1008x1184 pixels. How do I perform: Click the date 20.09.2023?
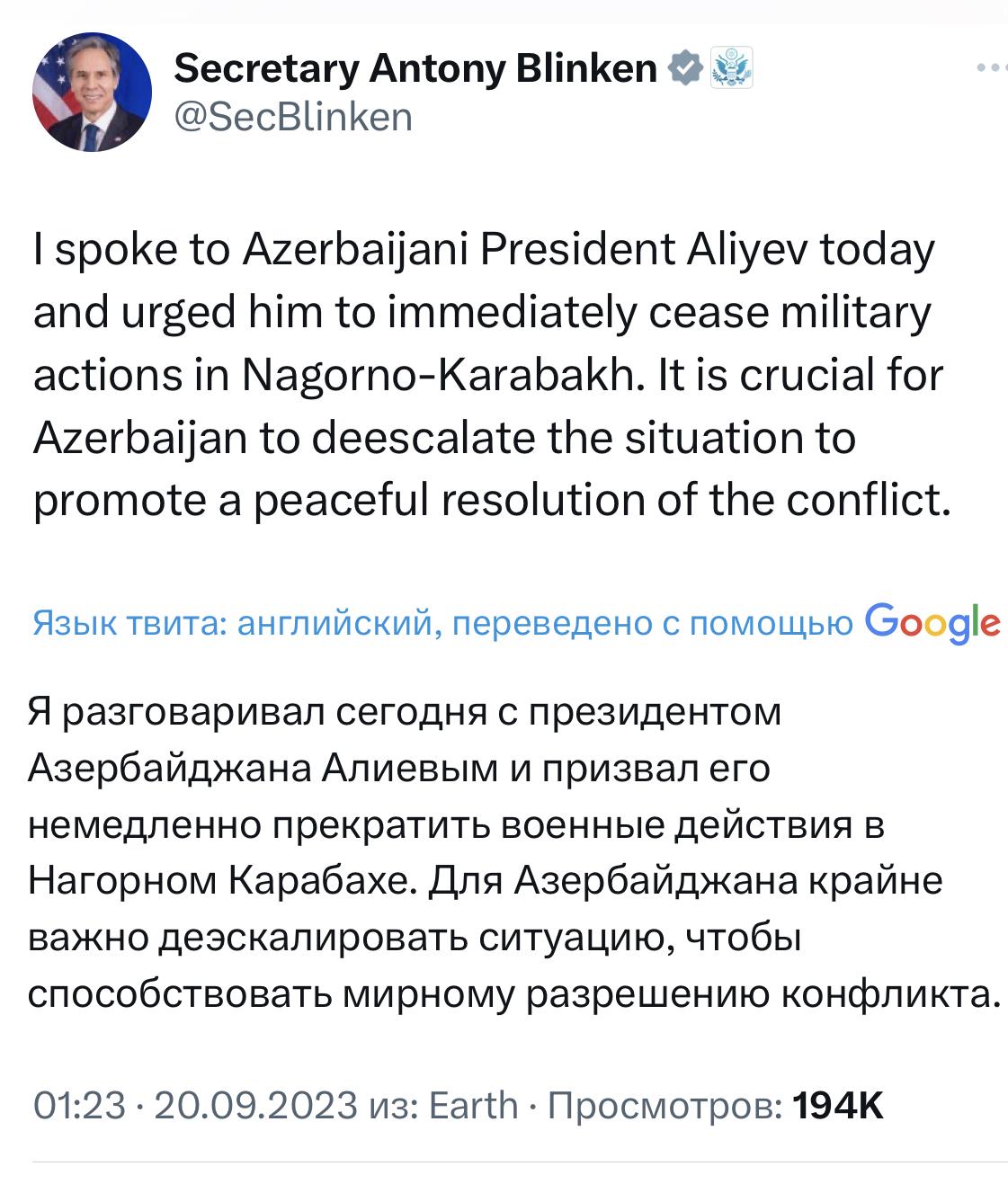tap(256, 1105)
